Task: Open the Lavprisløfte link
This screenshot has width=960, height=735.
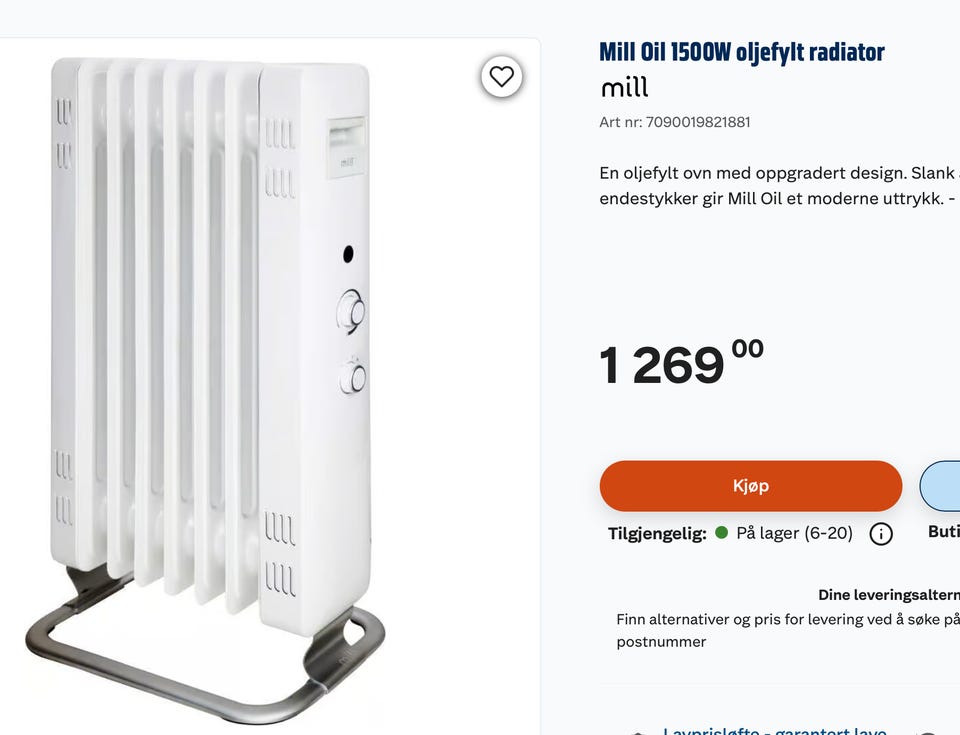Action: pos(774,730)
